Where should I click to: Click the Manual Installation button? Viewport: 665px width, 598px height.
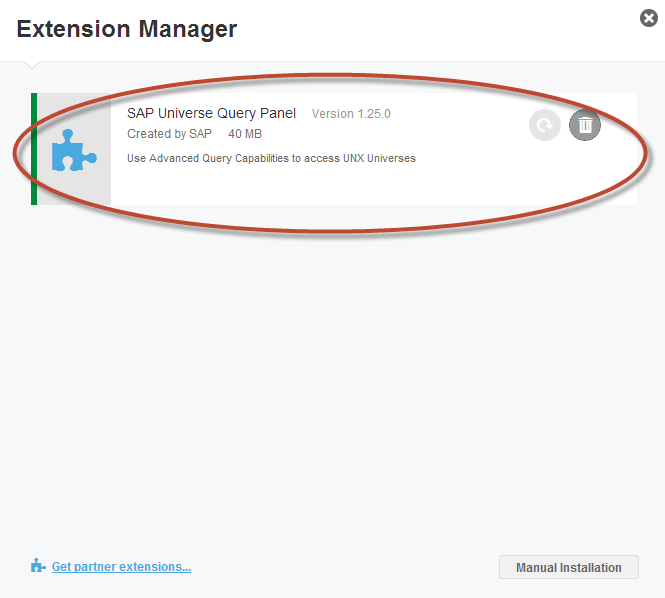click(569, 567)
